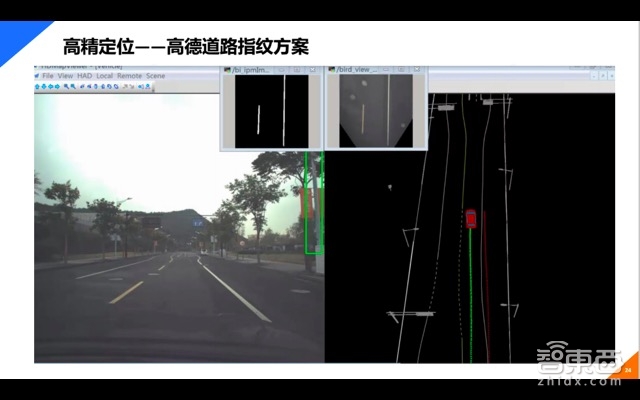
Task: Open the Local menu
Action: tap(104, 76)
